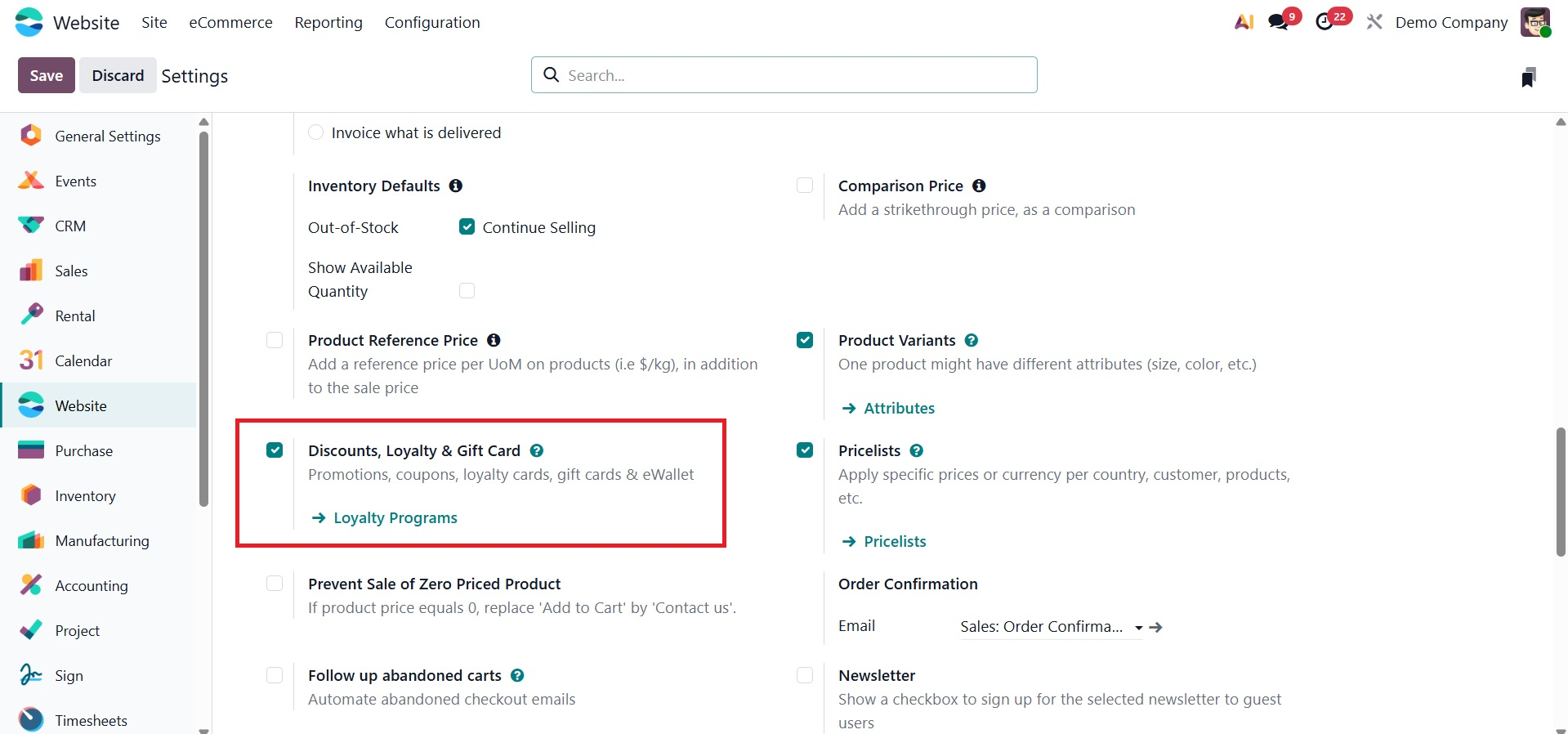Open the order confirmation email dropdown
1568x734 pixels.
(1138, 628)
